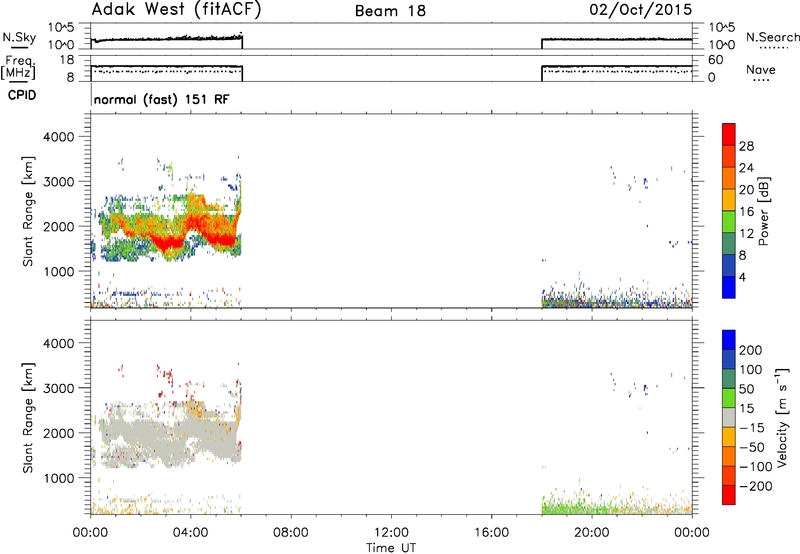Viewport: 800px width, 554px height.
Task: Click the "28" label on the power color bar
Action: [746, 146]
